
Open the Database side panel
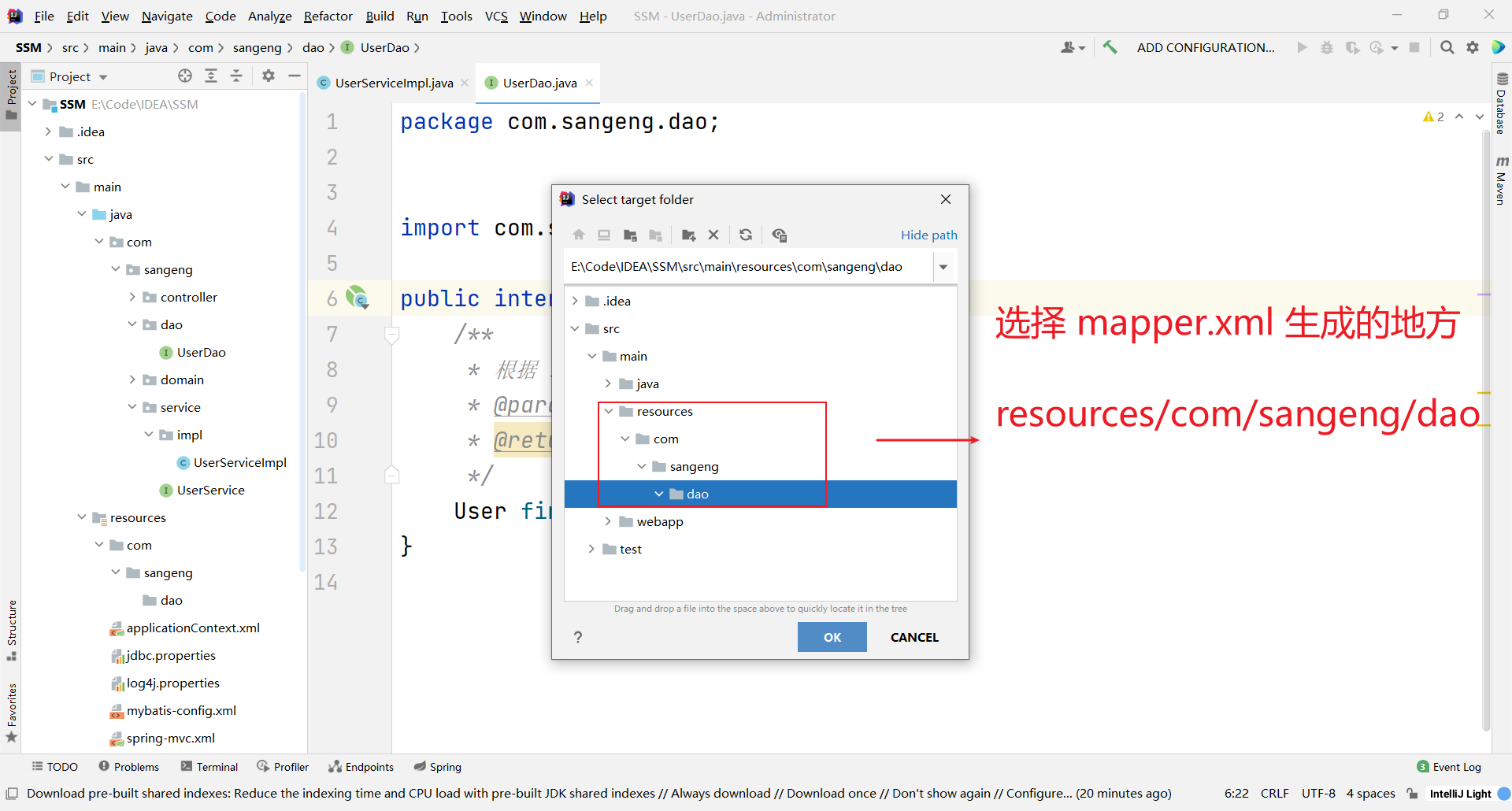click(x=1502, y=103)
